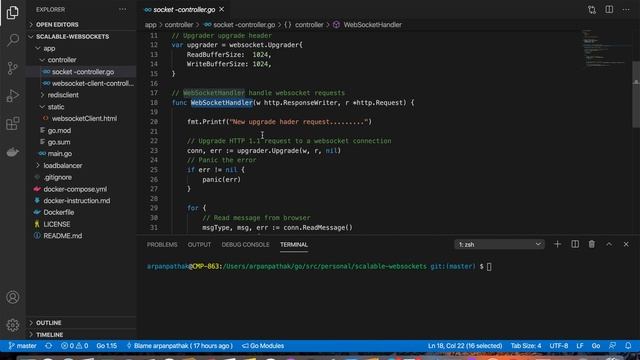Image resolution: width=640 pixels, height=360 pixels.
Task: Open go.mod file
Action: tap(81, 130)
